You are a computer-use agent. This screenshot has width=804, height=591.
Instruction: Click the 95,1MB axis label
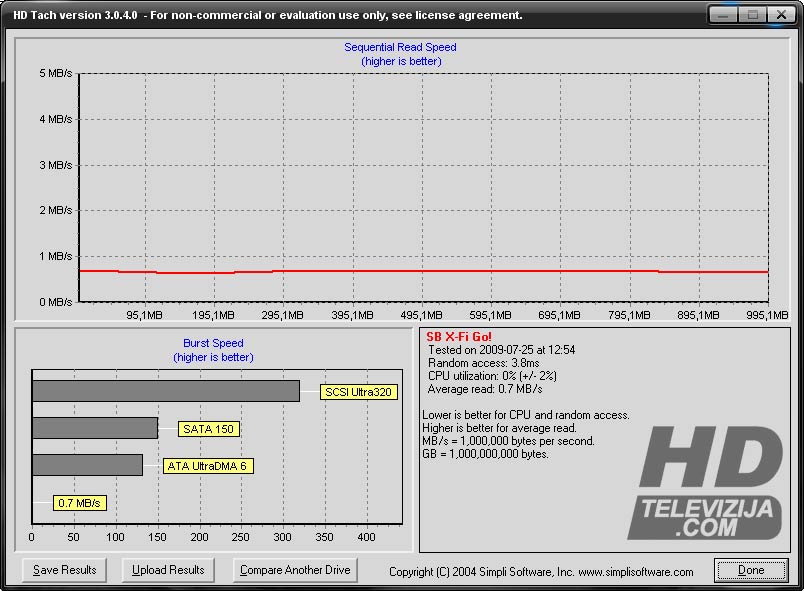coord(145,315)
